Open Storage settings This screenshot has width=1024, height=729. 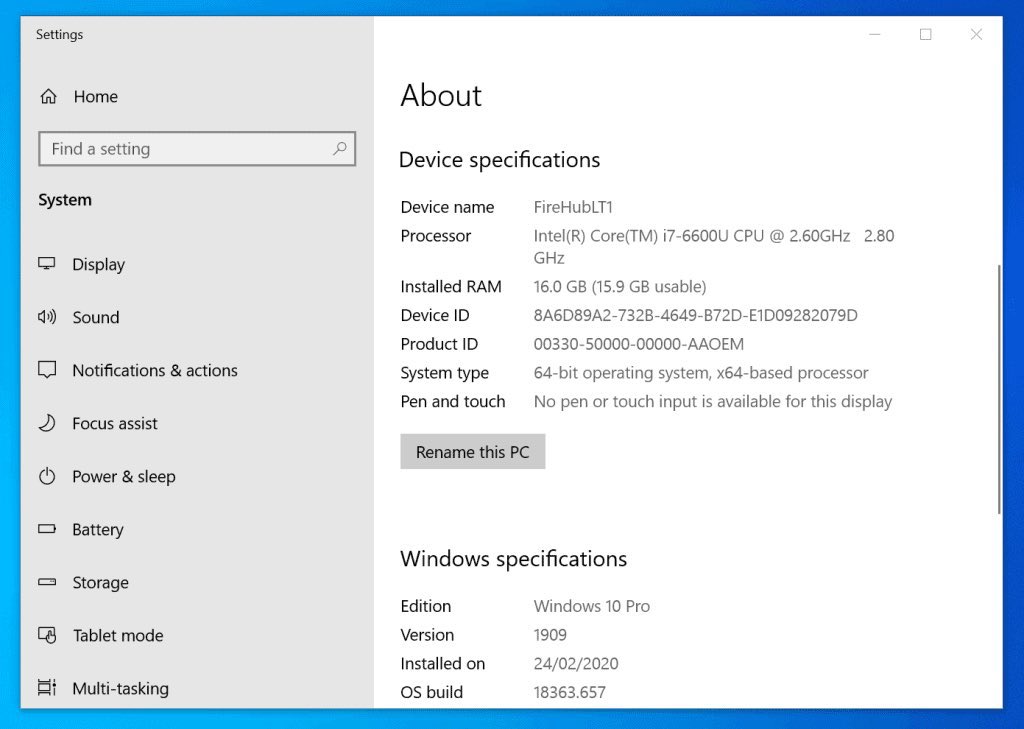pyautogui.click(x=100, y=583)
